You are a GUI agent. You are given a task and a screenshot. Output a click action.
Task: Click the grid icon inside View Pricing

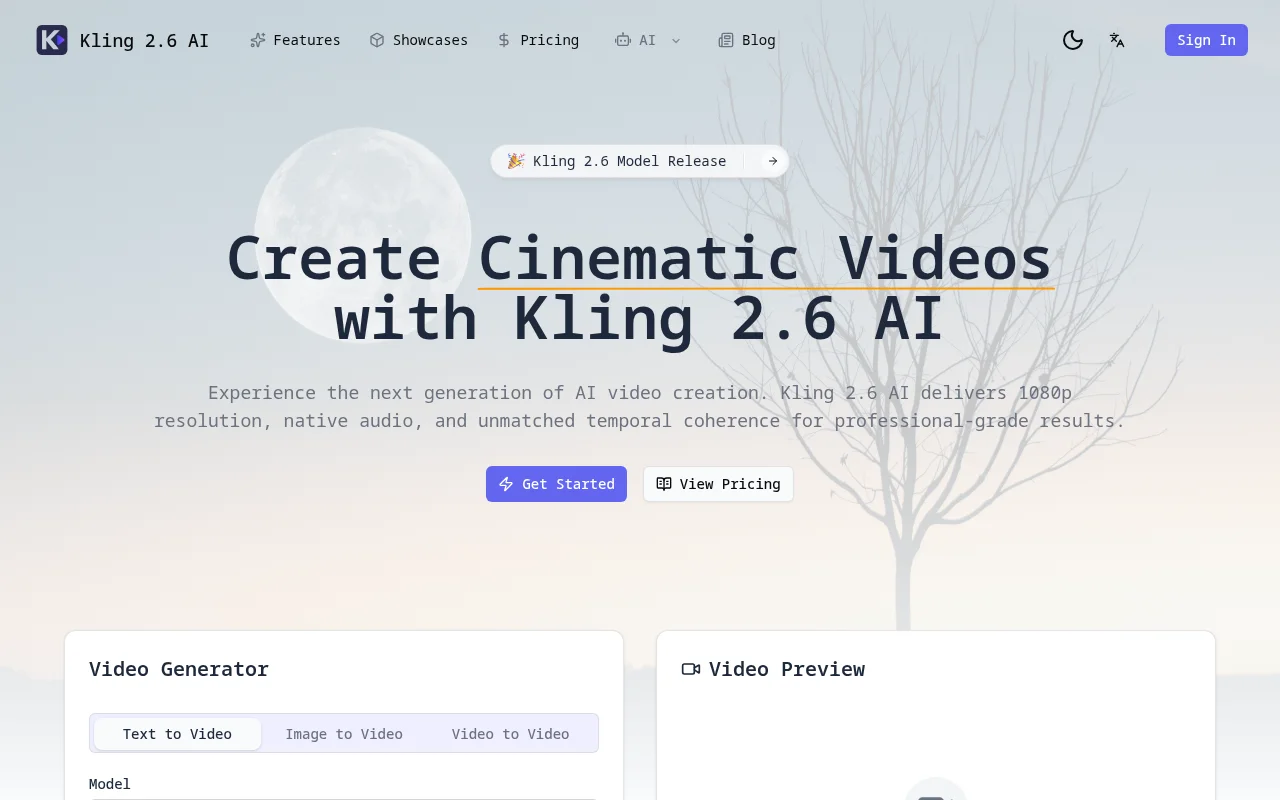(664, 484)
